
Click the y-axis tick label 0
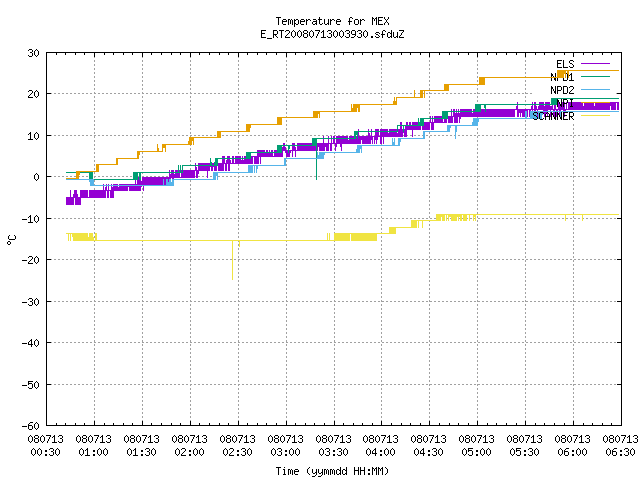pyautogui.click(x=37, y=177)
